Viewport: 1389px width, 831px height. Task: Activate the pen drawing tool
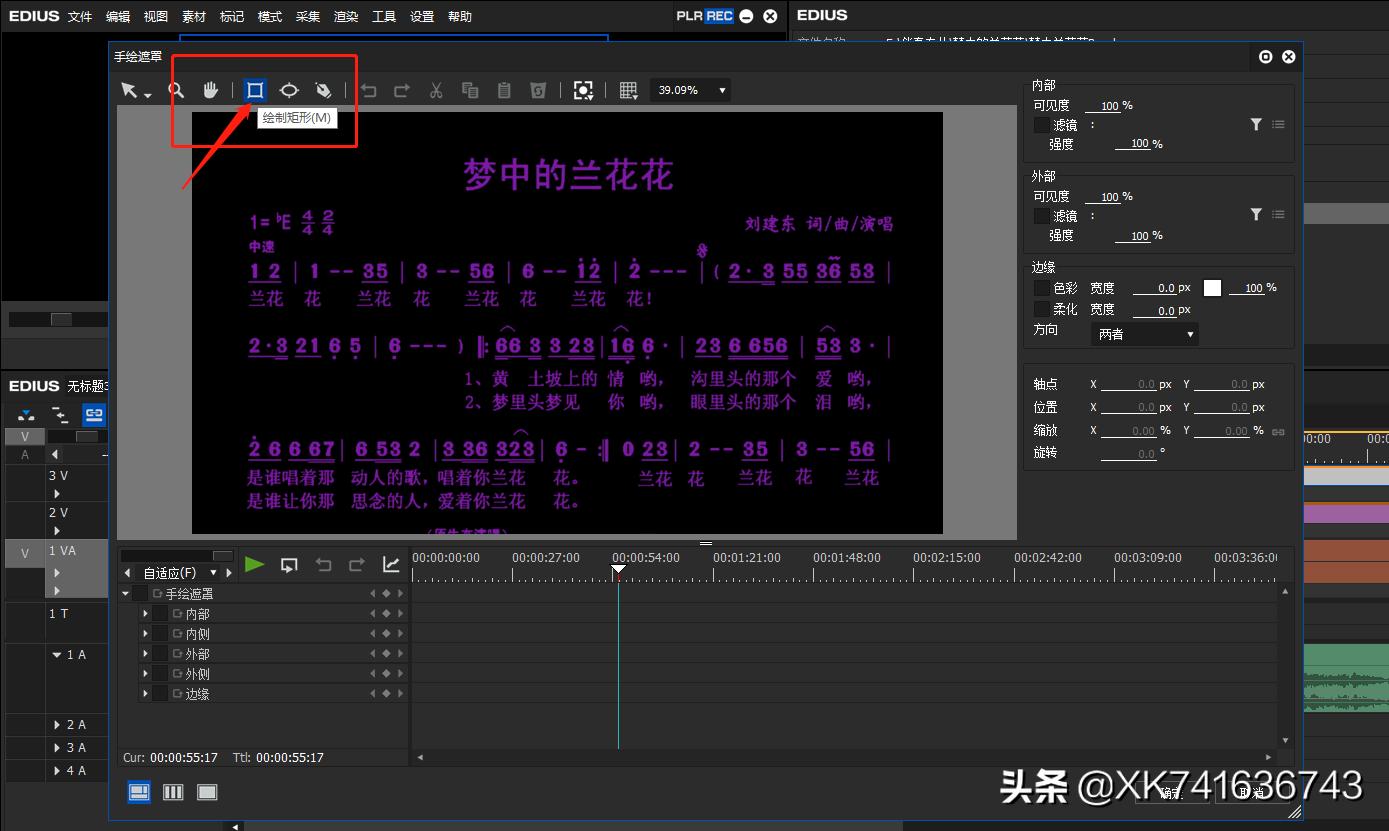click(323, 90)
